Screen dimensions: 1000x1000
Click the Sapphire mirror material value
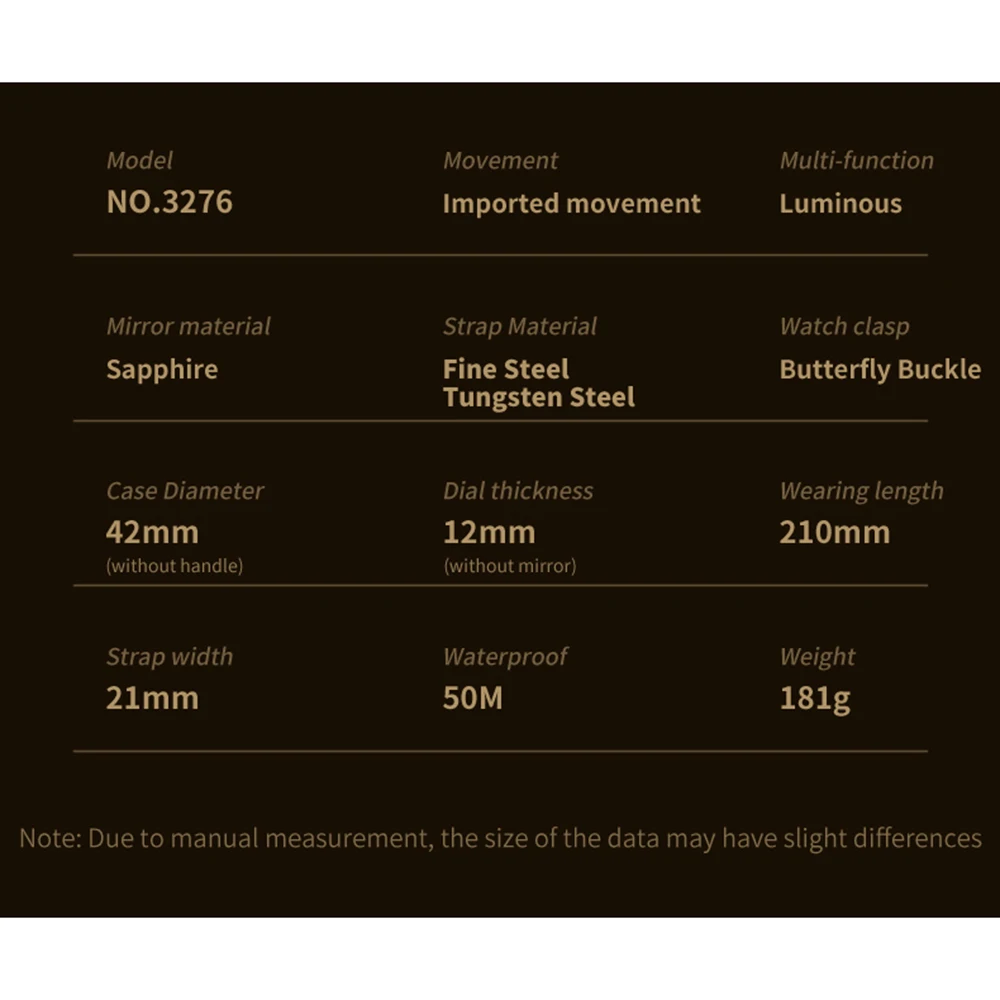pyautogui.click(x=162, y=369)
